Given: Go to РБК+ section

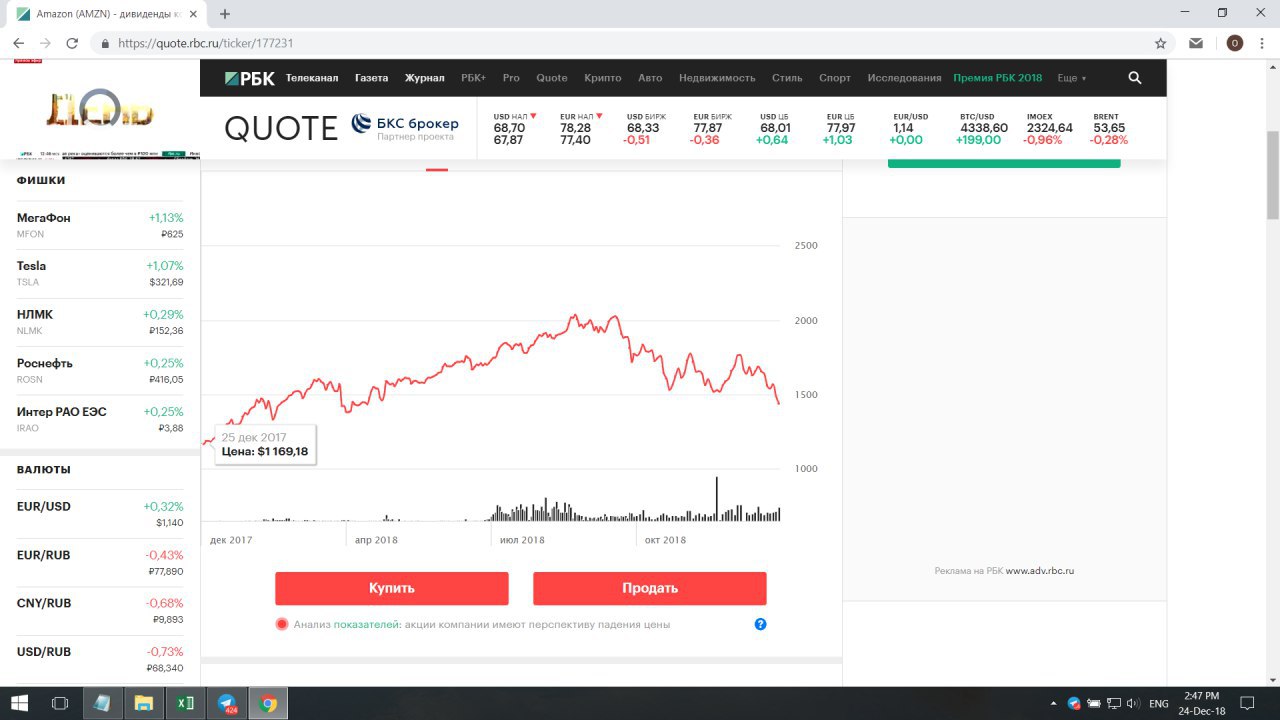Looking at the screenshot, I should 473,78.
